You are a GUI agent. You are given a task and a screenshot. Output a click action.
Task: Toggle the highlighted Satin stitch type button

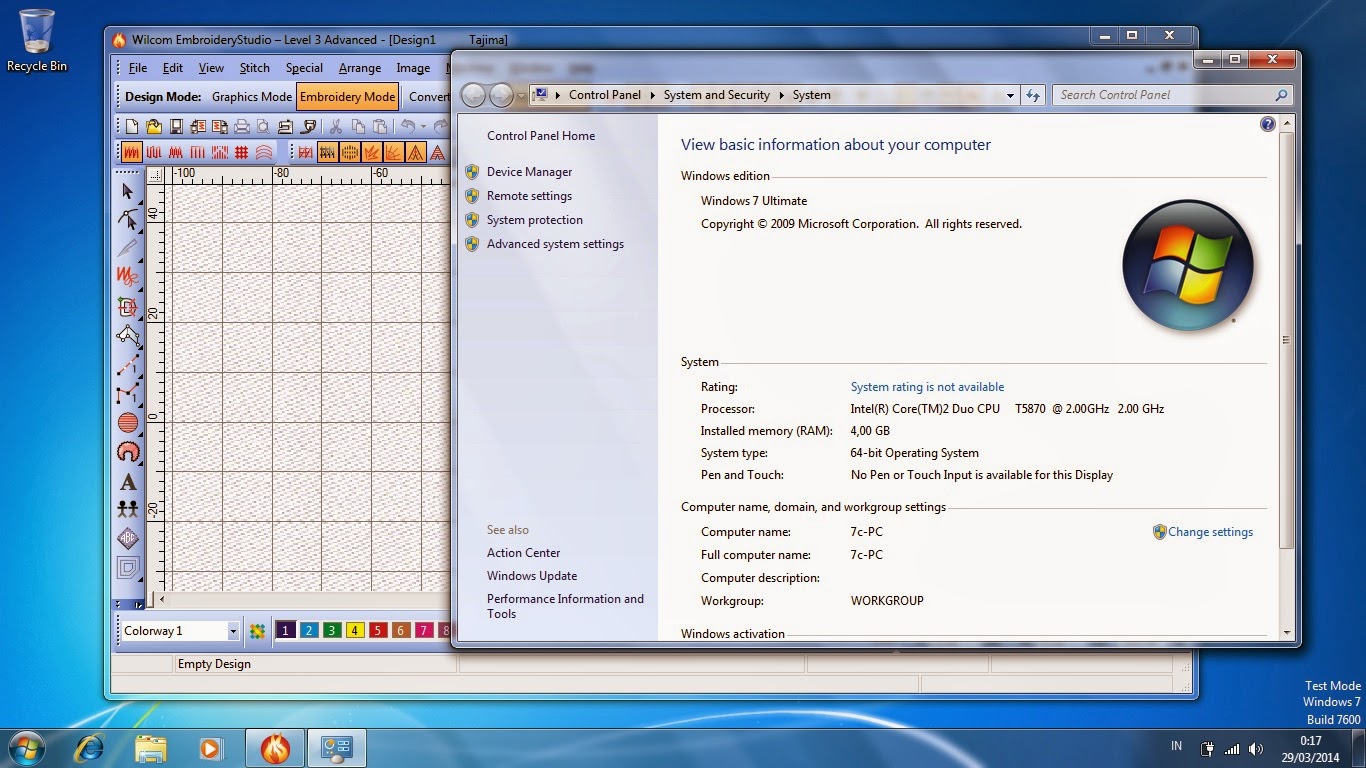tap(131, 153)
